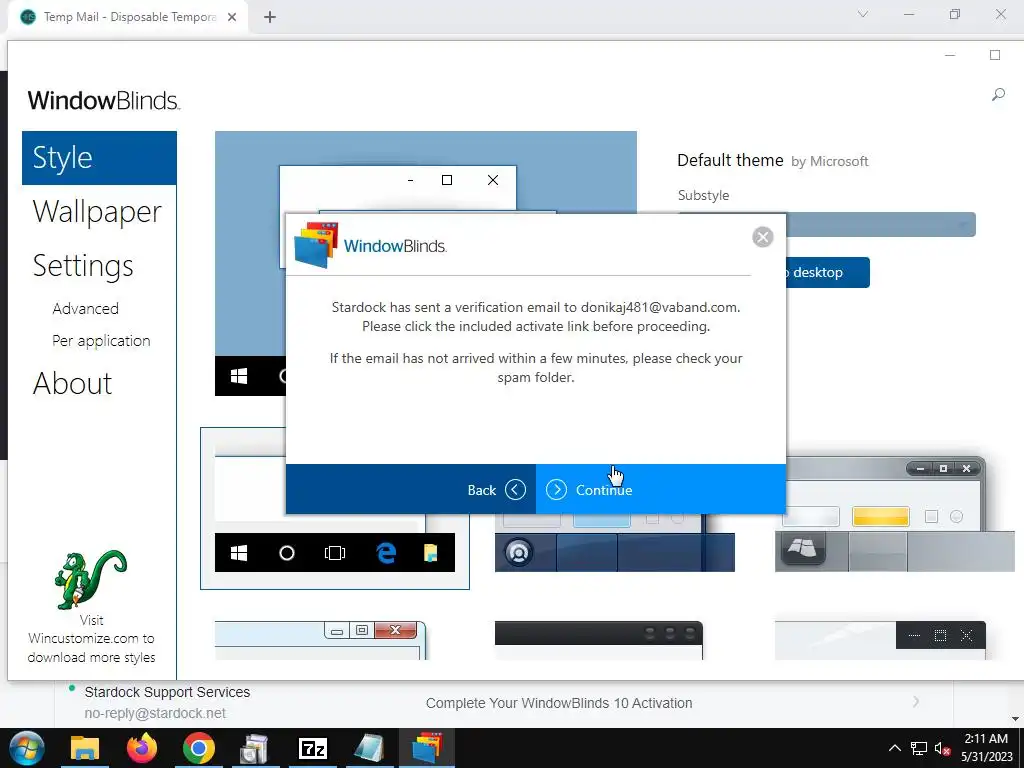This screenshot has height=768, width=1024.
Task: Open the installer package taskbar icon
Action: pos(255,748)
